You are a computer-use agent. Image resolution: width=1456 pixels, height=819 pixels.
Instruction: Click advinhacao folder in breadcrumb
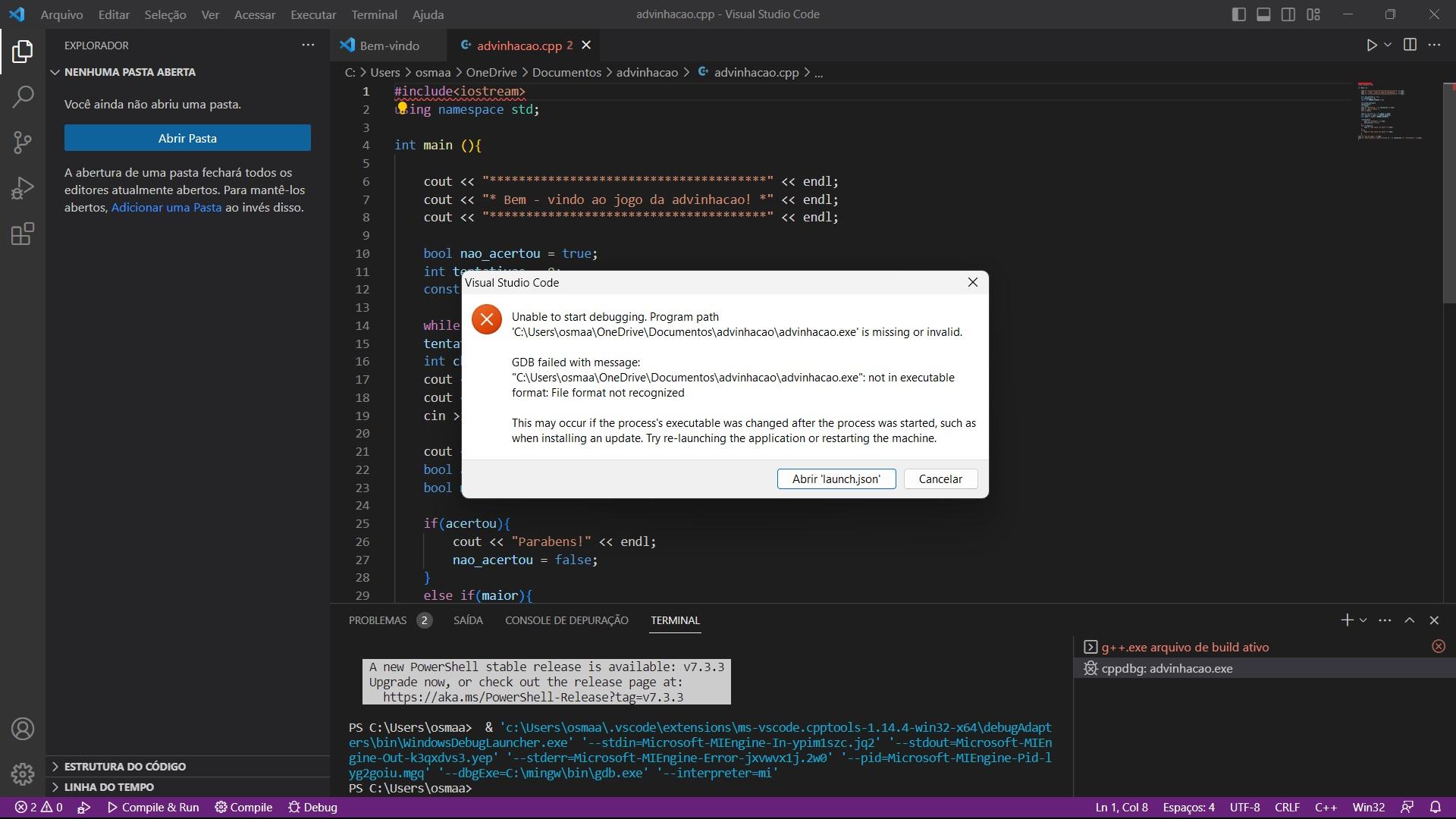click(647, 72)
